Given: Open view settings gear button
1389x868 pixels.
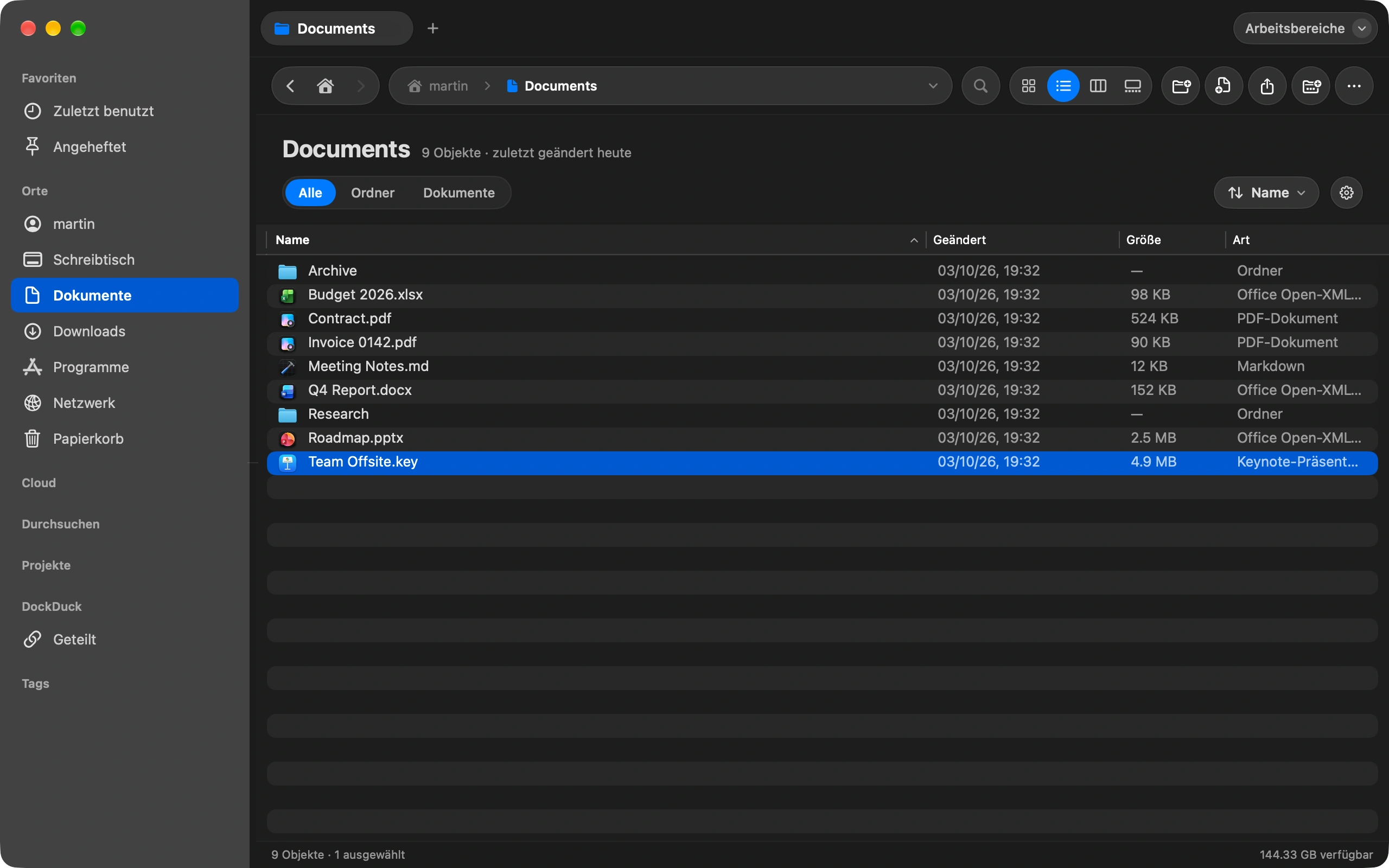Looking at the screenshot, I should coord(1347,193).
